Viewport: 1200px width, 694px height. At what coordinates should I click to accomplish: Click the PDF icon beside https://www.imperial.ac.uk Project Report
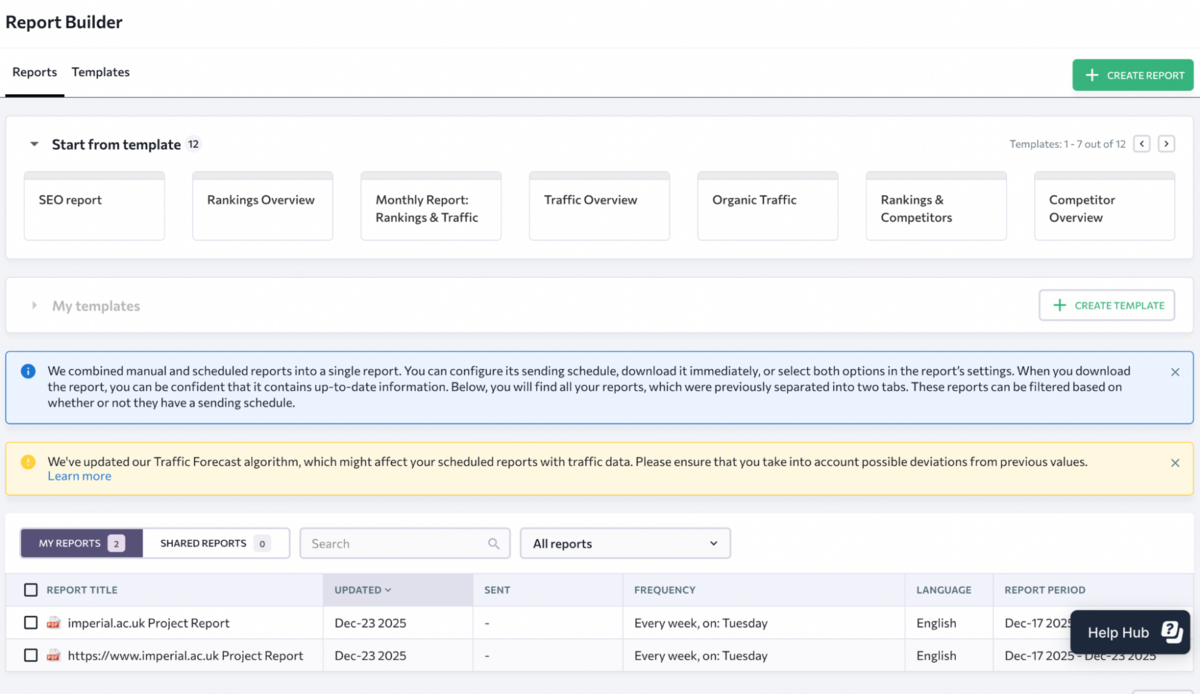click(x=54, y=656)
